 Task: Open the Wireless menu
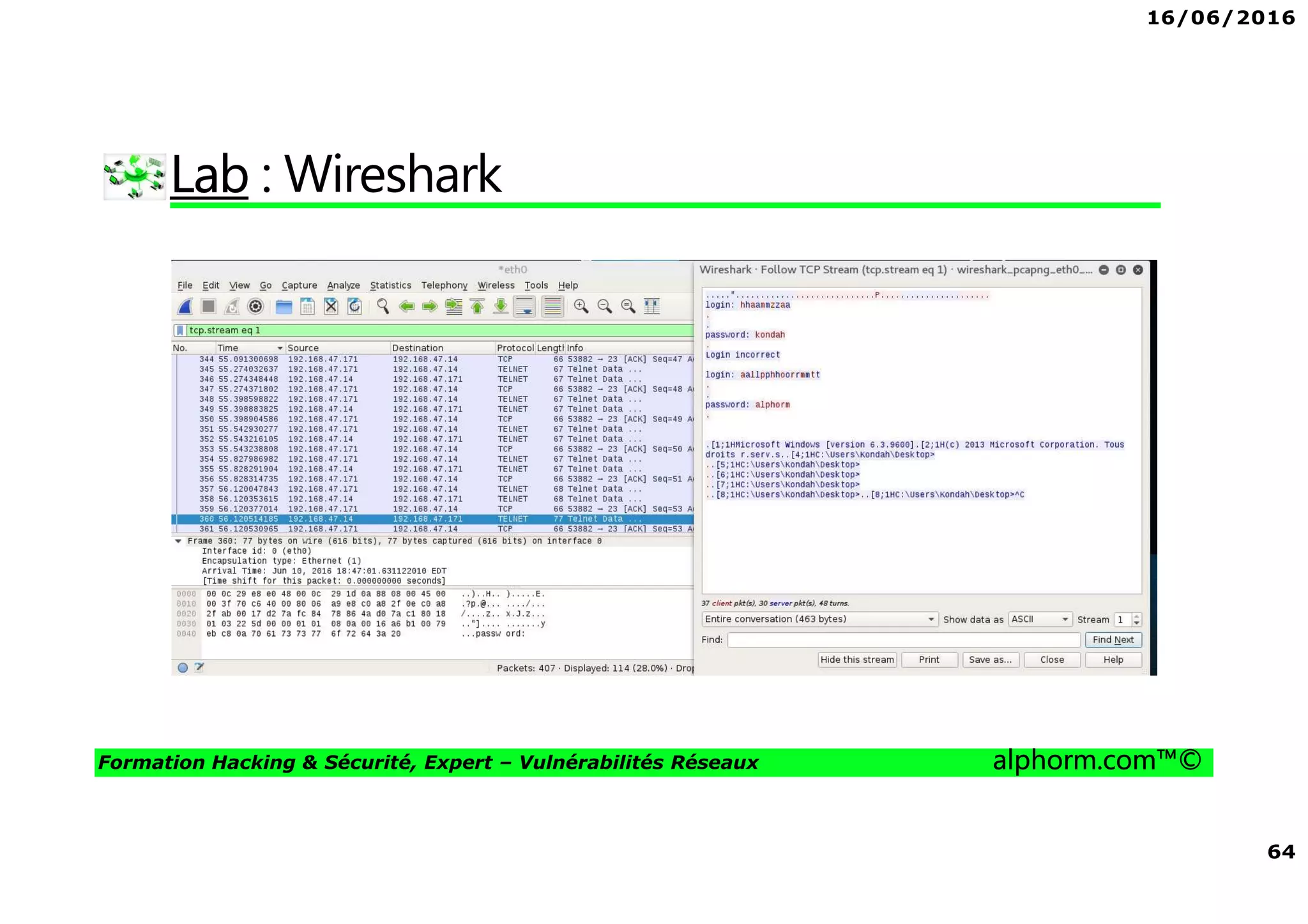click(x=496, y=285)
